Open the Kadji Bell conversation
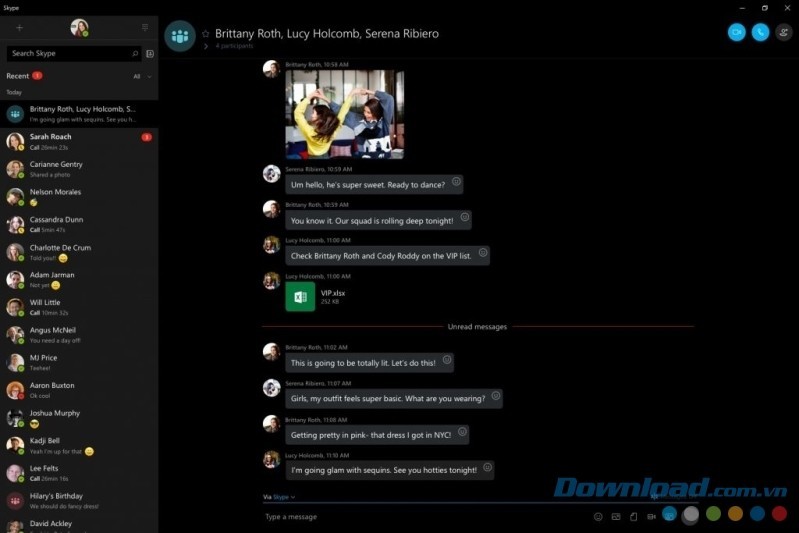 [79, 445]
